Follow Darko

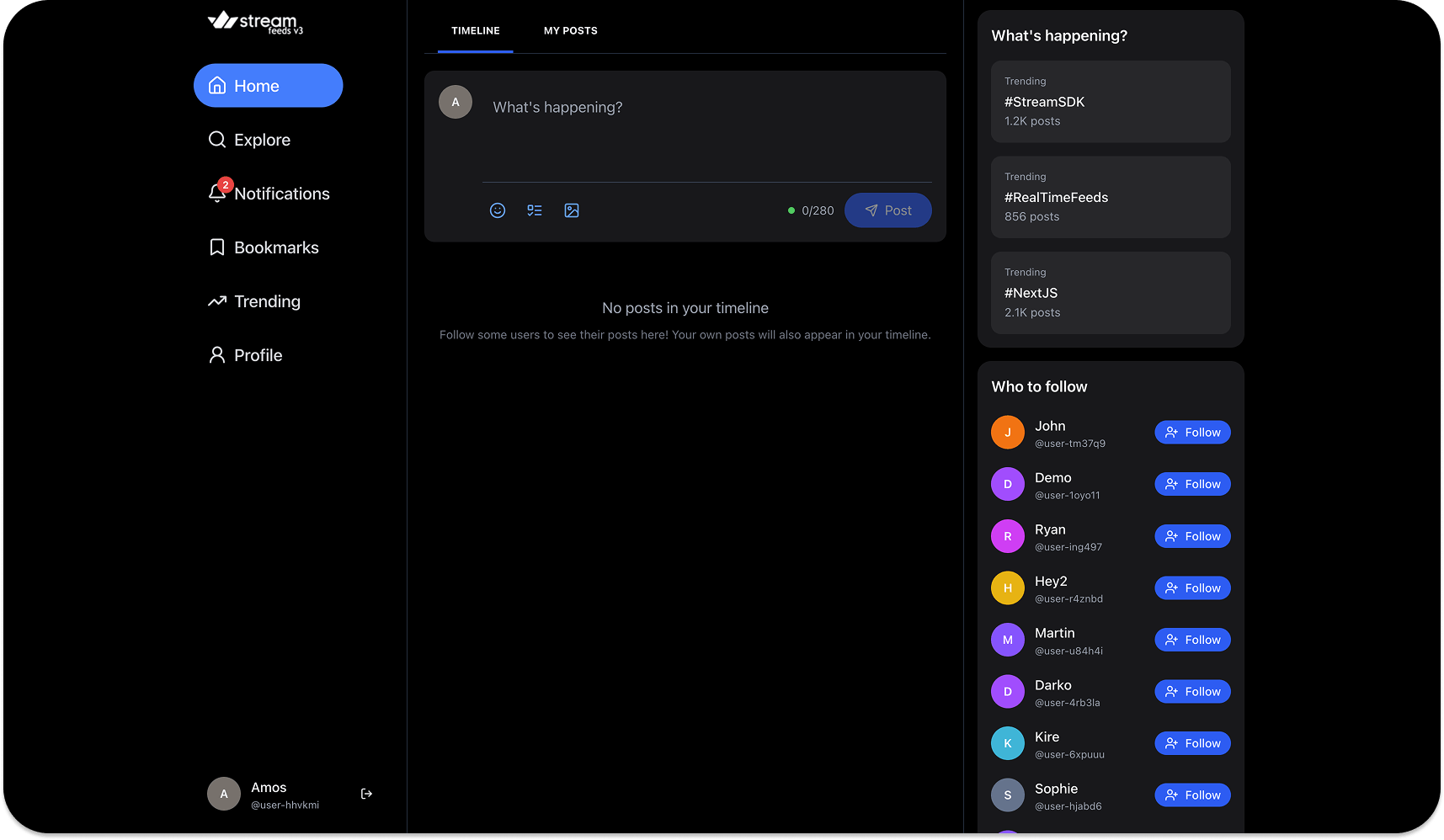click(x=1192, y=692)
